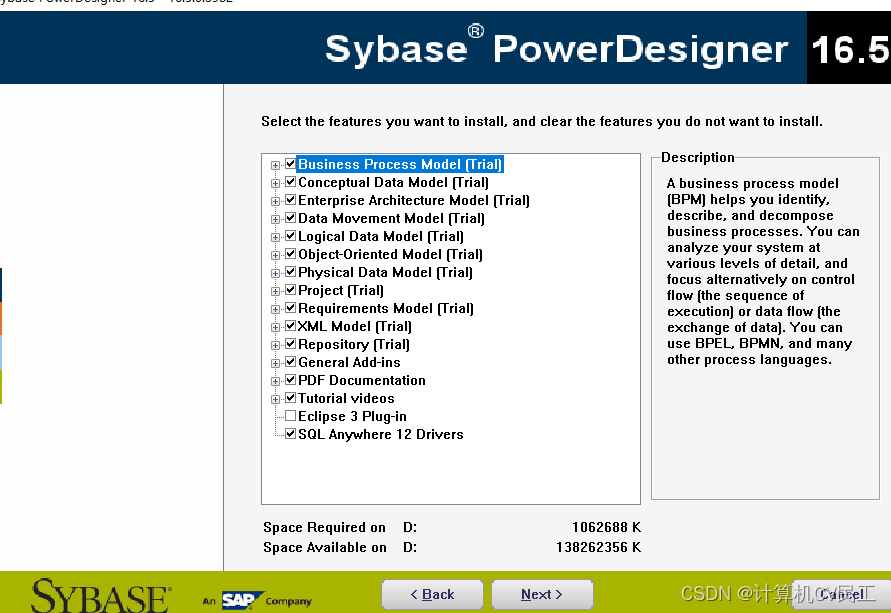Expand Tutorial videos tree node
Screen dimensions: 891x613
point(276,399)
